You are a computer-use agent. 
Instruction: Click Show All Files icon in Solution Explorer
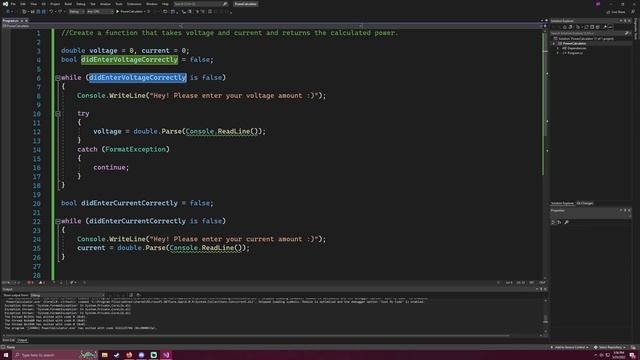click(597, 27)
